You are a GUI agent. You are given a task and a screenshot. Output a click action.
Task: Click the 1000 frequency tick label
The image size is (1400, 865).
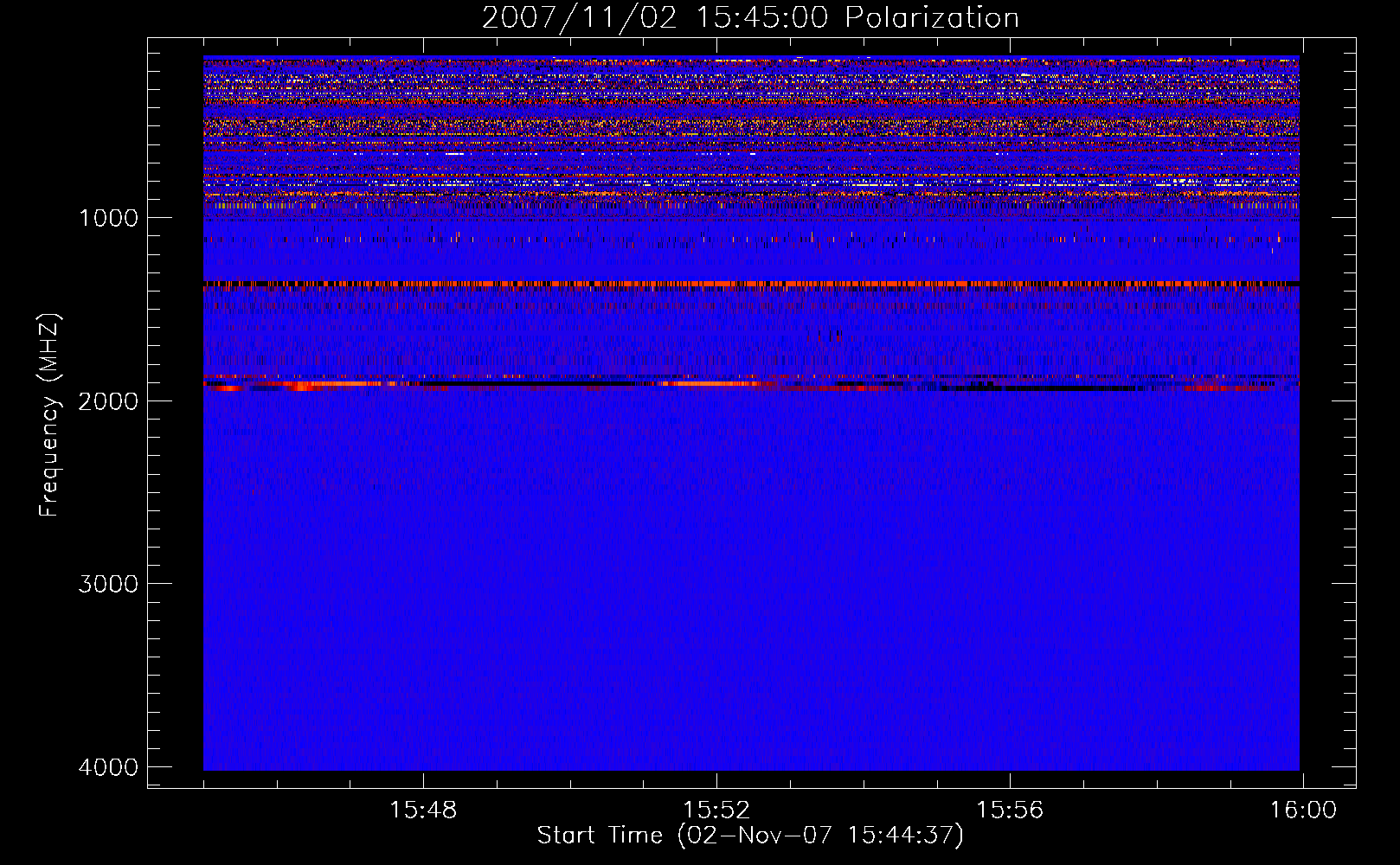tap(108, 218)
